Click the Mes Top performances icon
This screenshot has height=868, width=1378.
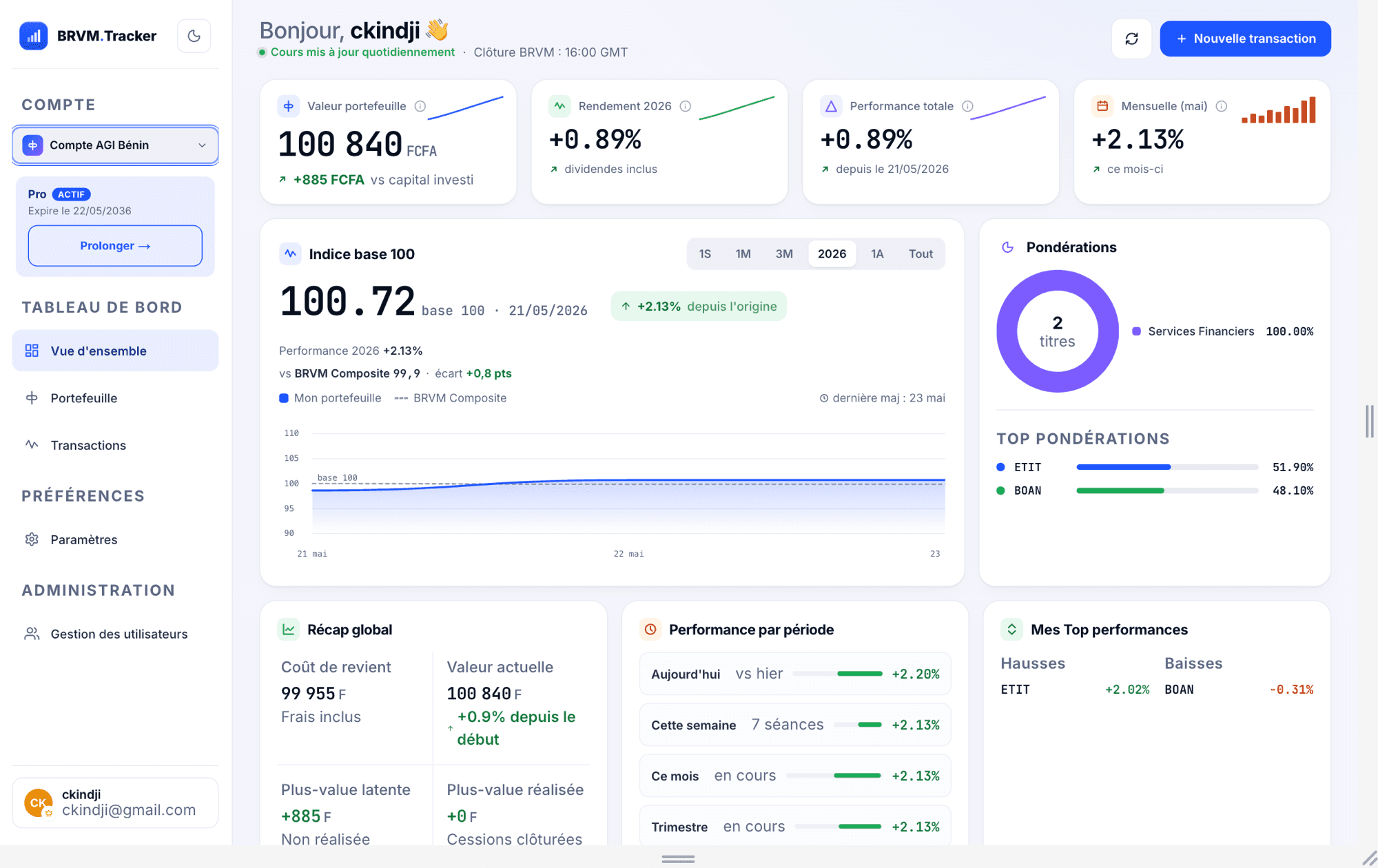pos(1011,630)
